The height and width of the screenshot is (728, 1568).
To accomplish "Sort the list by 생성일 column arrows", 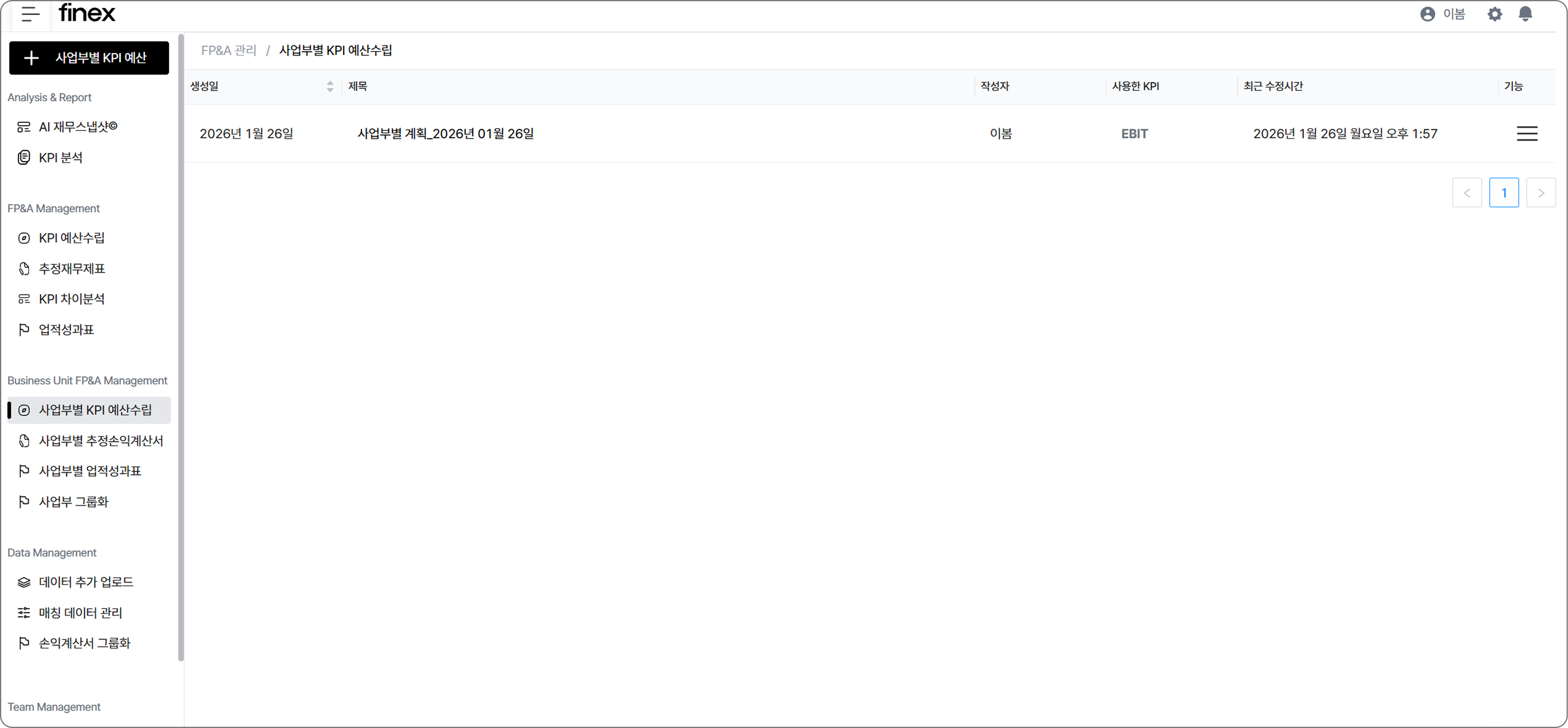I will [x=330, y=86].
